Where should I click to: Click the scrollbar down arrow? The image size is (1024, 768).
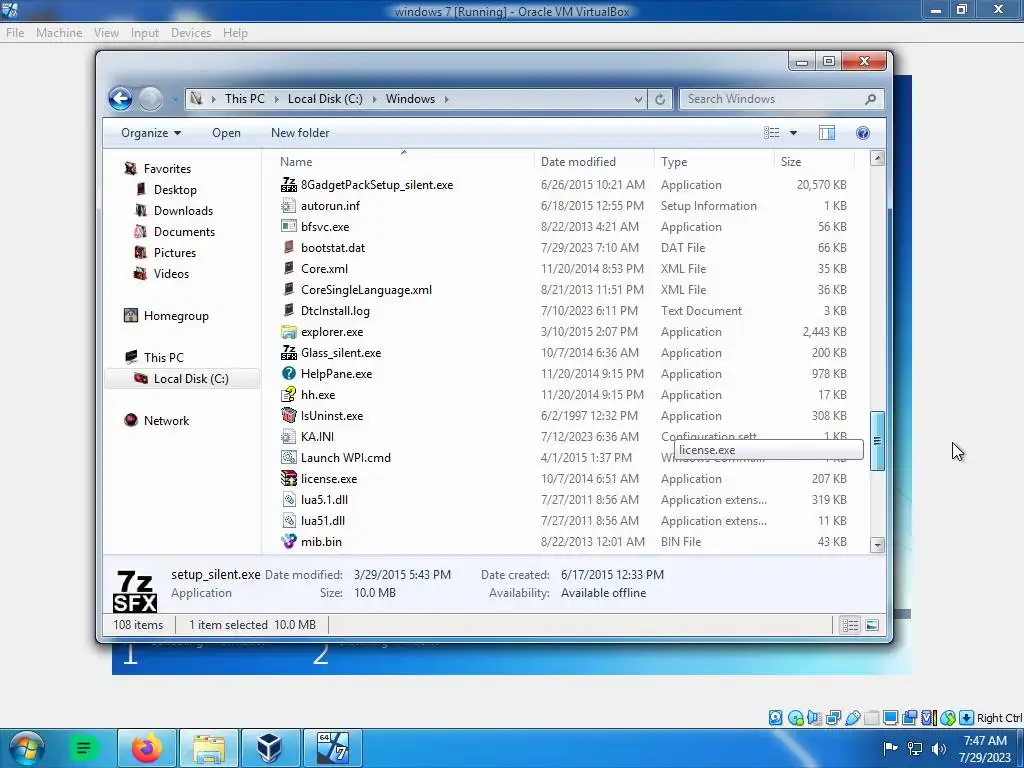878,545
